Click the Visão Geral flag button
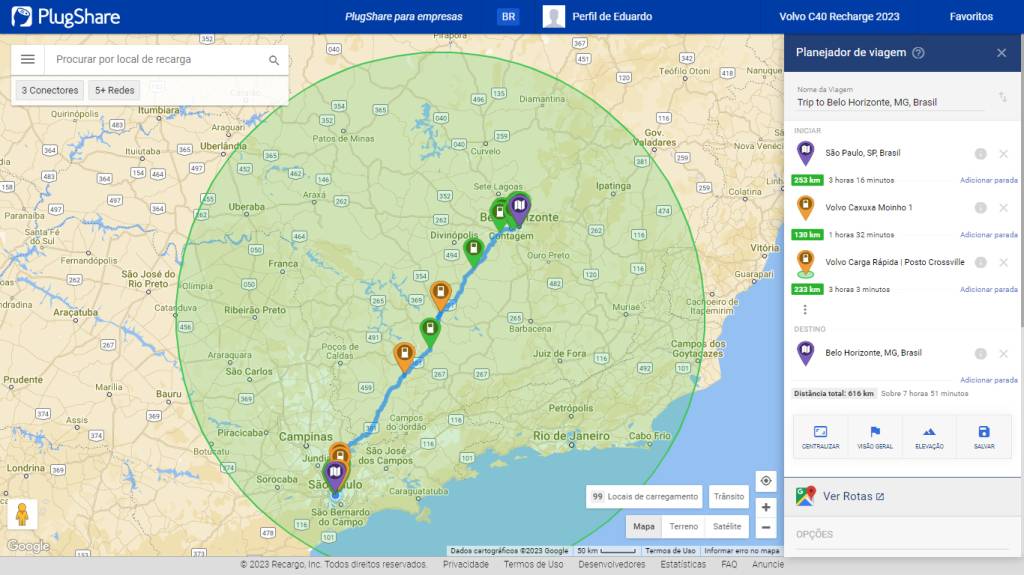This screenshot has height=575, width=1024. (874, 436)
